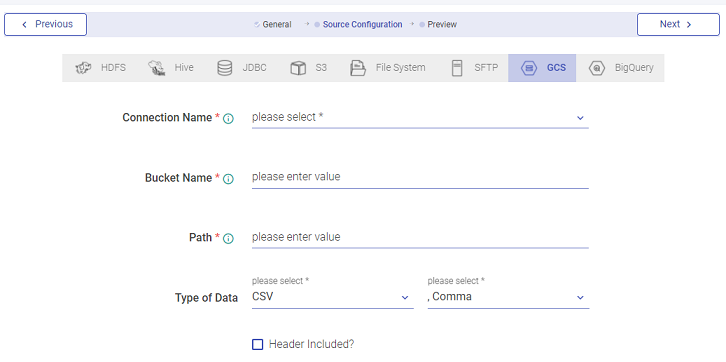
Task: Go back with the Previous button
Action: click(45, 25)
